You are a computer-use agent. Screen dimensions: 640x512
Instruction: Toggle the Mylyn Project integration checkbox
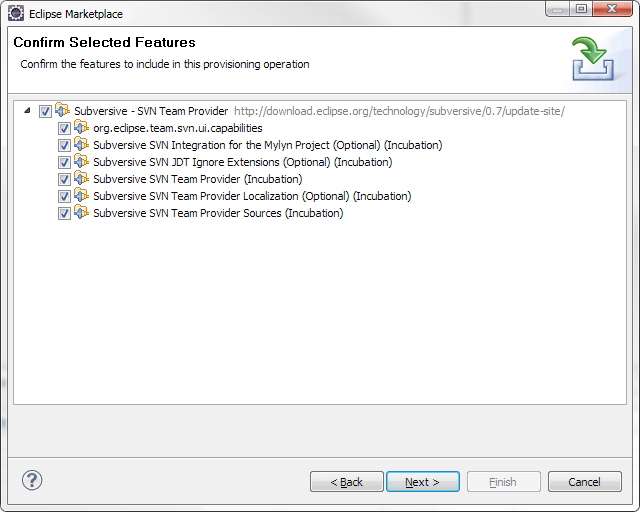[64, 145]
